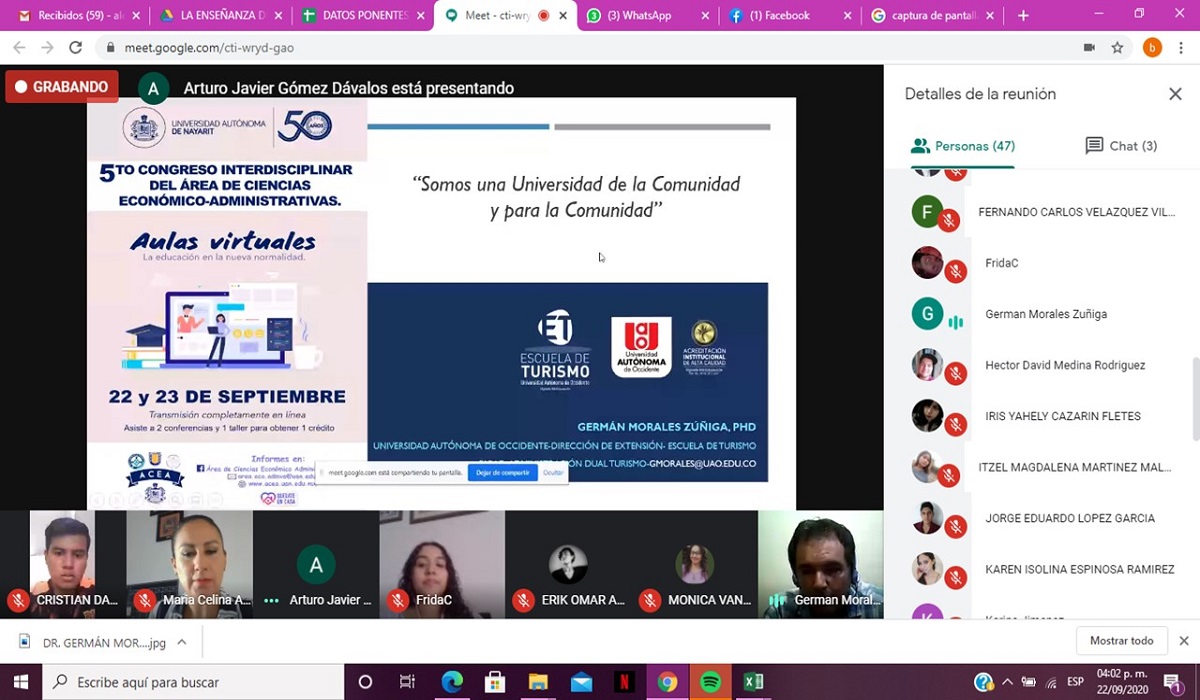Select KAREN ISOLINA ESPINOSA RAMIREZ participant
Viewport: 1200px width, 700px height.
pos(1042,569)
